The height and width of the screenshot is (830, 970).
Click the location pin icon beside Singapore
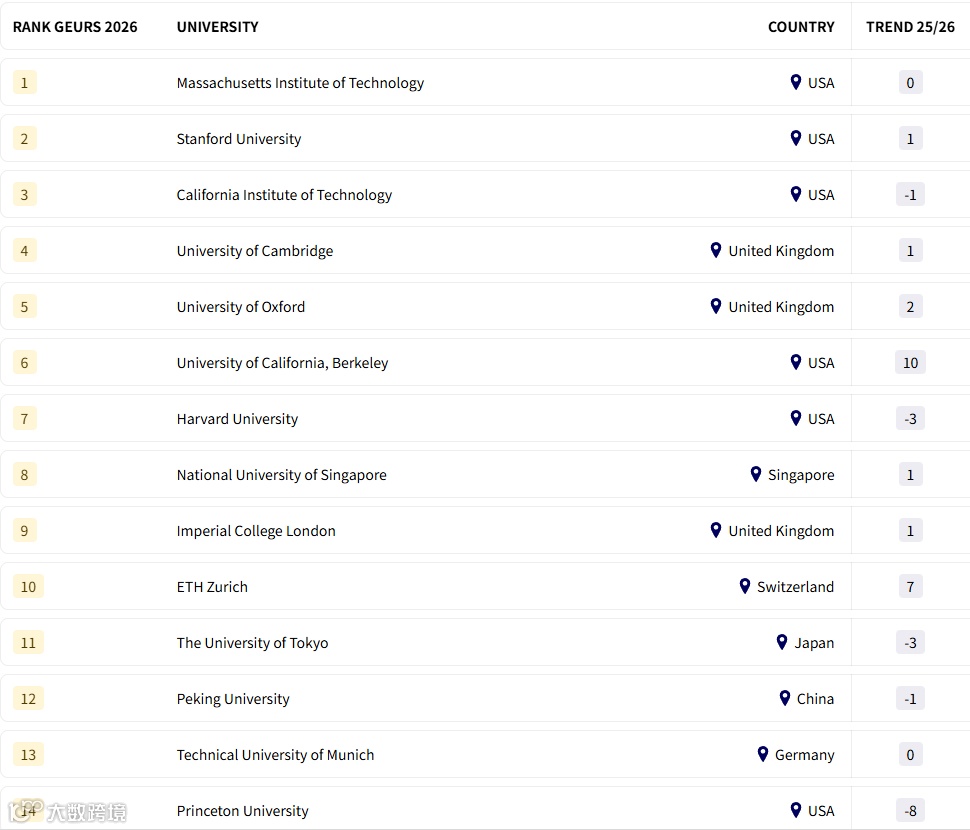click(x=756, y=474)
